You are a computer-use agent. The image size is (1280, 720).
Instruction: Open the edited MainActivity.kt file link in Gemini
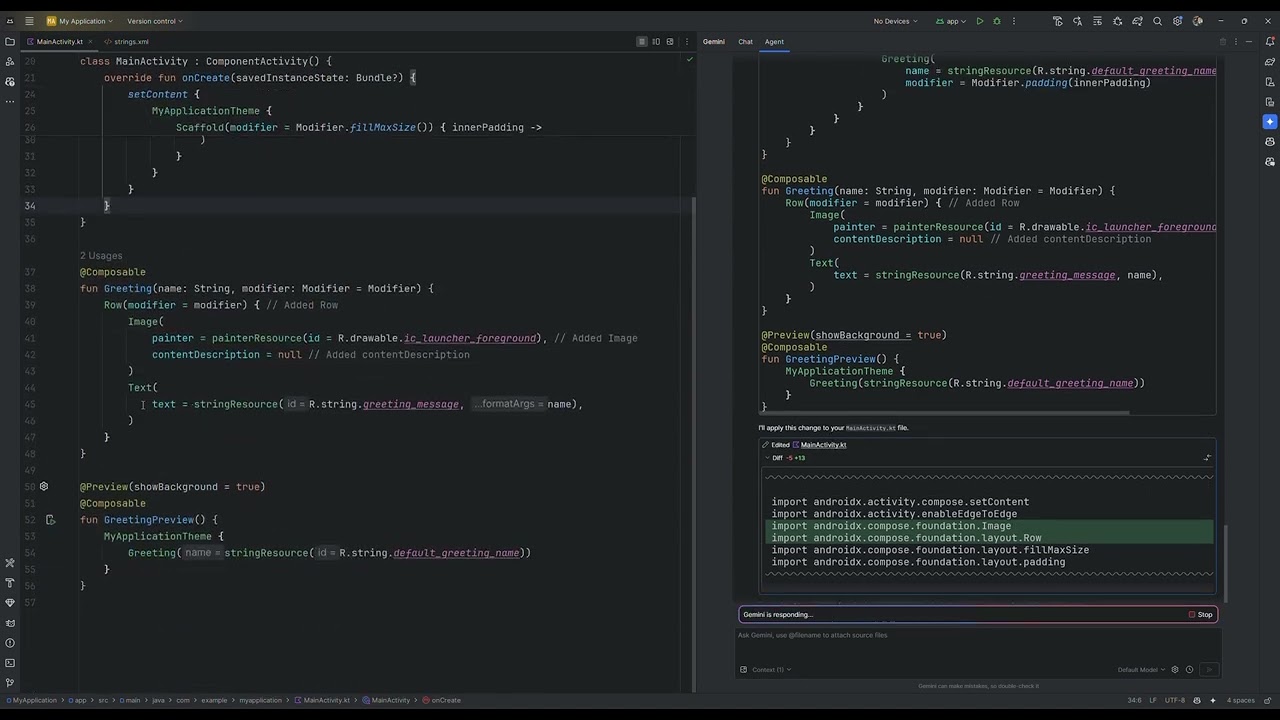(823, 445)
